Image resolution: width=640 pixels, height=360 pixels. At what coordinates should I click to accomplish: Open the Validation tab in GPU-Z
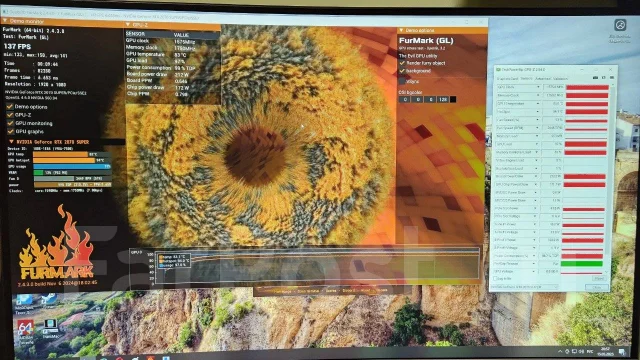point(560,78)
